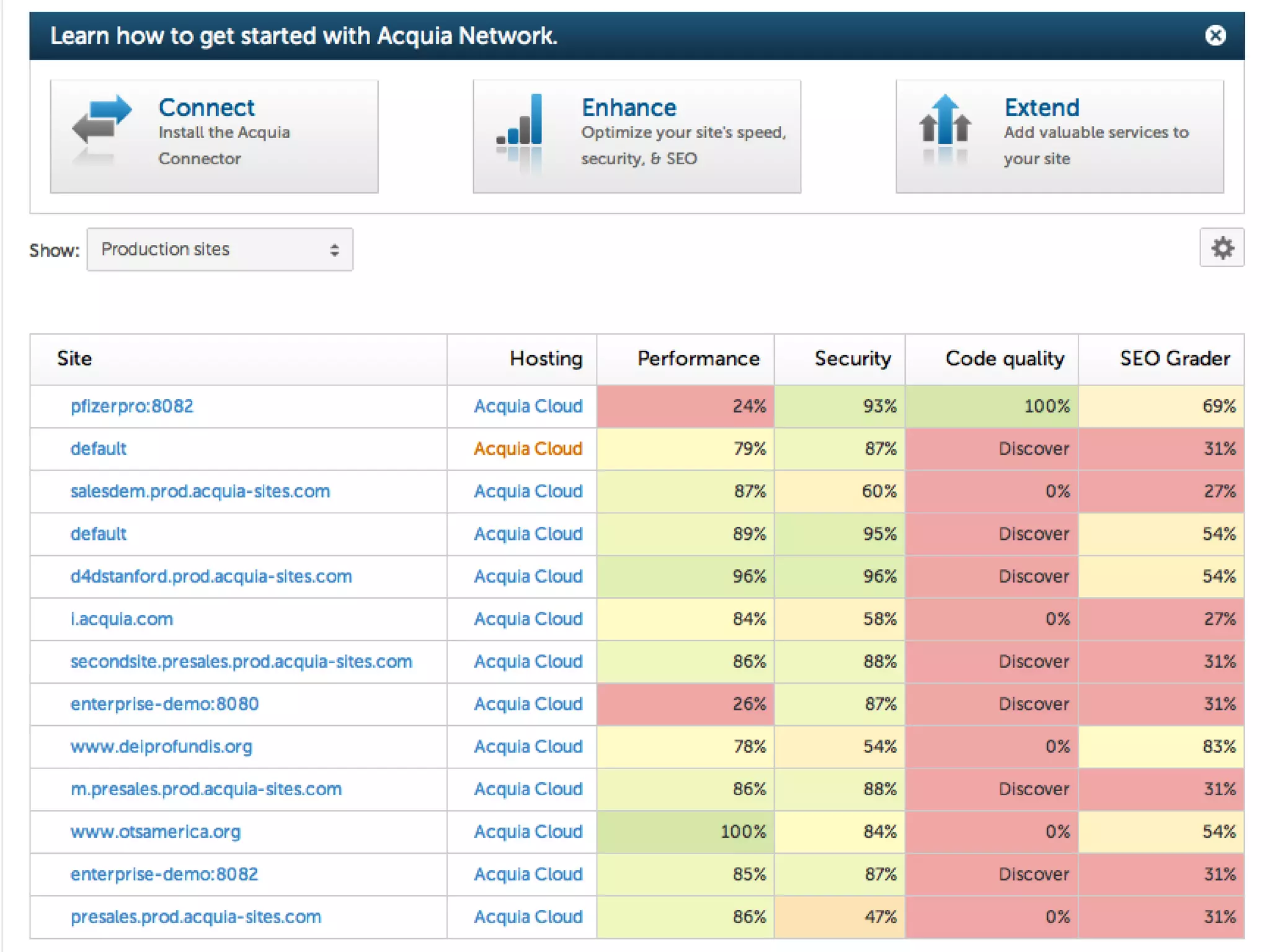Open the Production sites dropdown

pyautogui.click(x=220, y=250)
